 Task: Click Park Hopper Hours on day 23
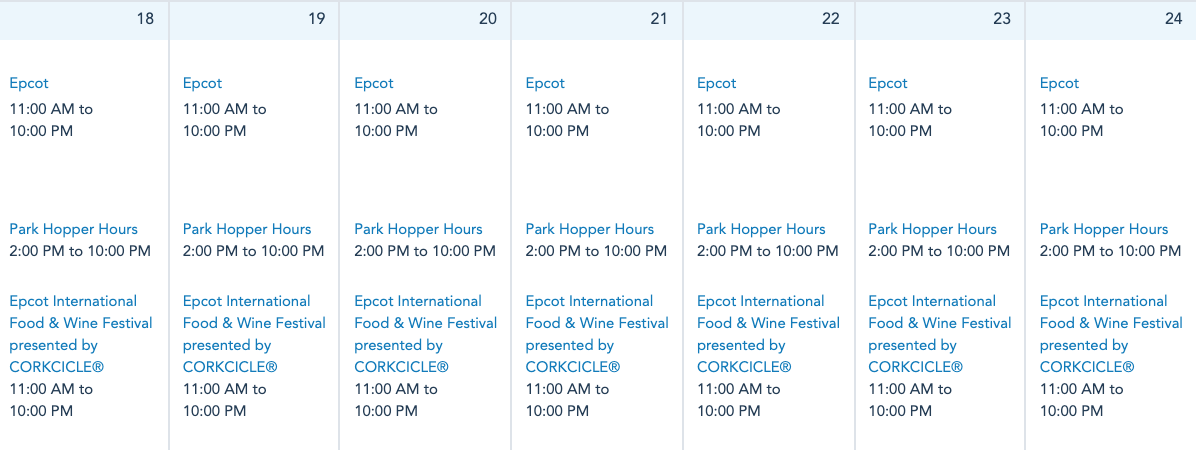pos(933,229)
